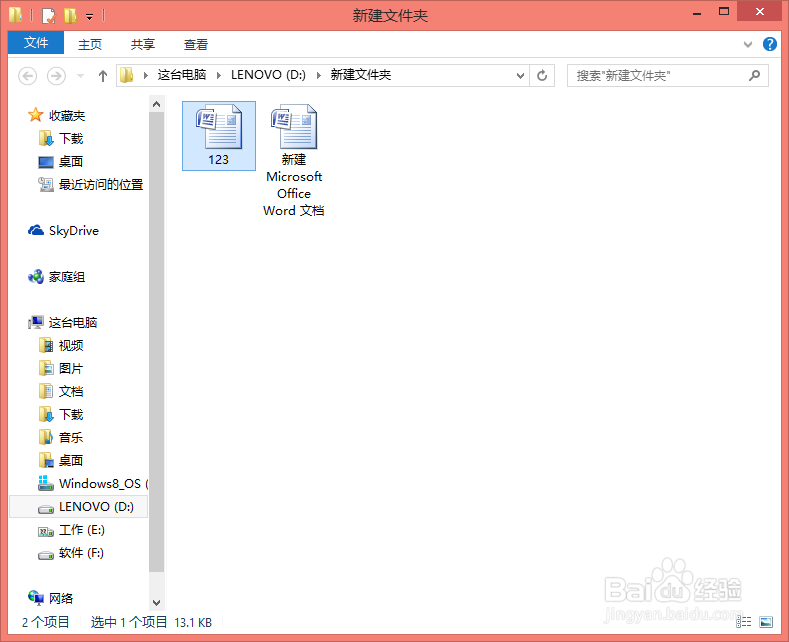Select LENOVO (D:) drive in tree
This screenshot has width=789, height=642.
[78, 507]
